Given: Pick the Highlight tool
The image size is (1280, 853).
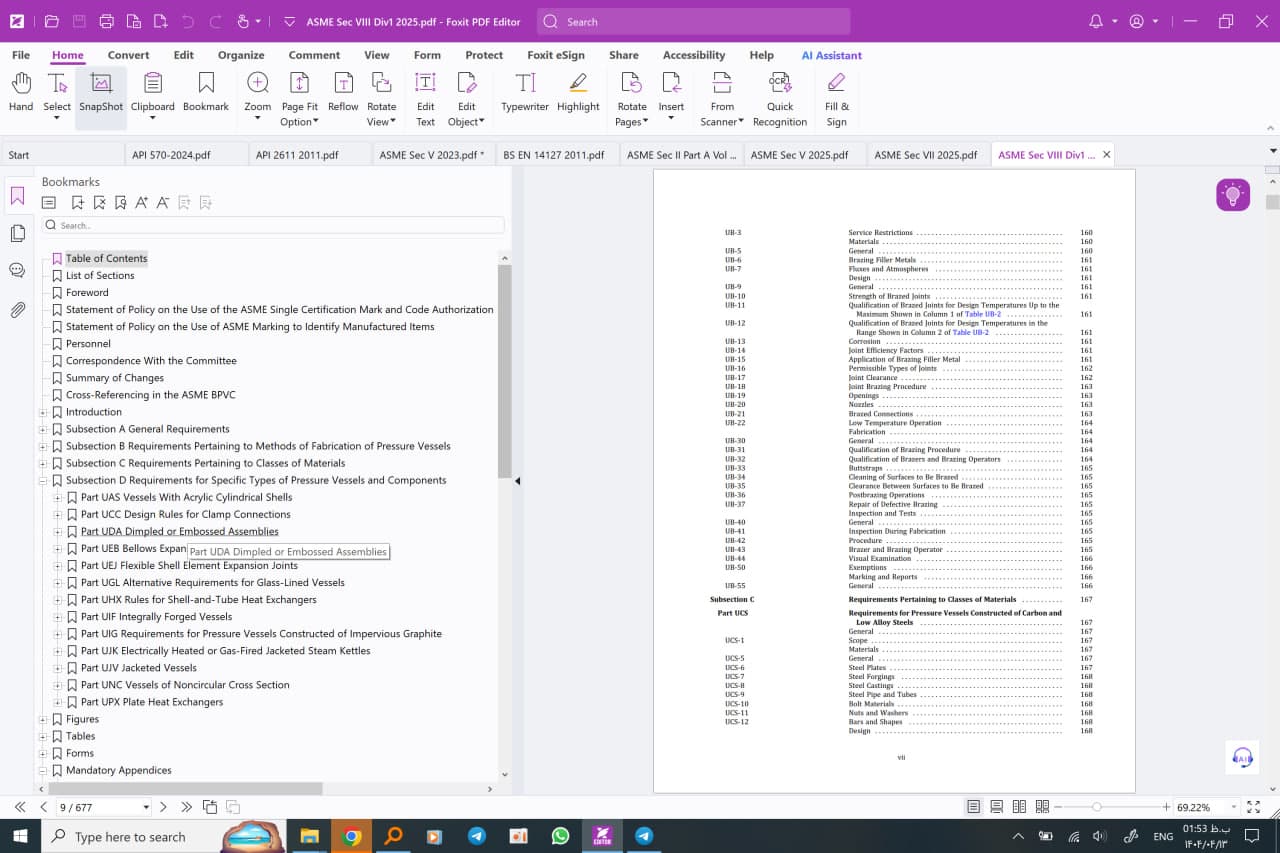Looking at the screenshot, I should (x=578, y=92).
